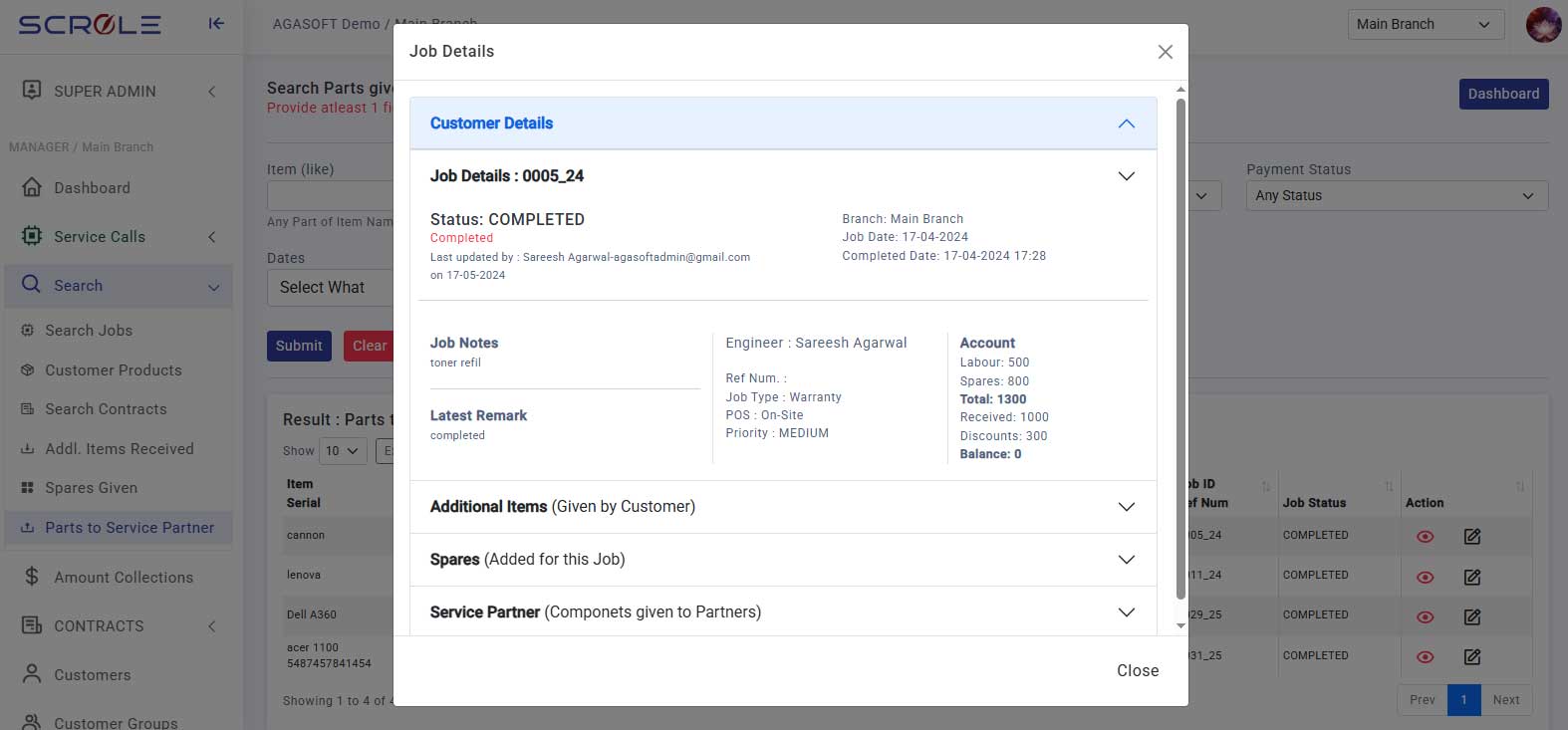Click the Item (like) input field
1568x730 pixels.
pos(331,195)
